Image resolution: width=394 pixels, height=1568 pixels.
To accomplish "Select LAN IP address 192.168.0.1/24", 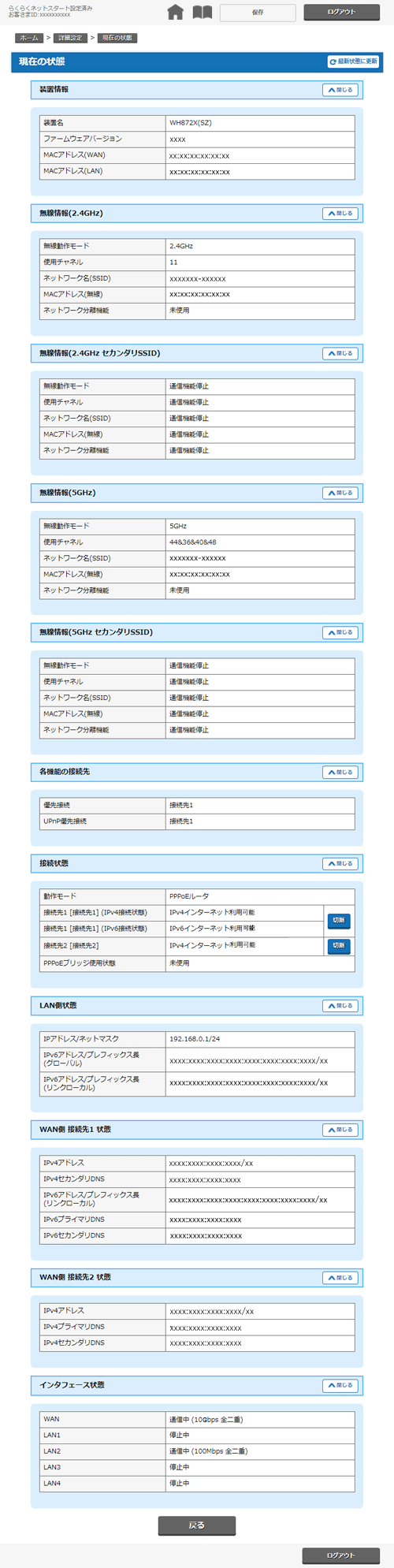I will point(195,1039).
